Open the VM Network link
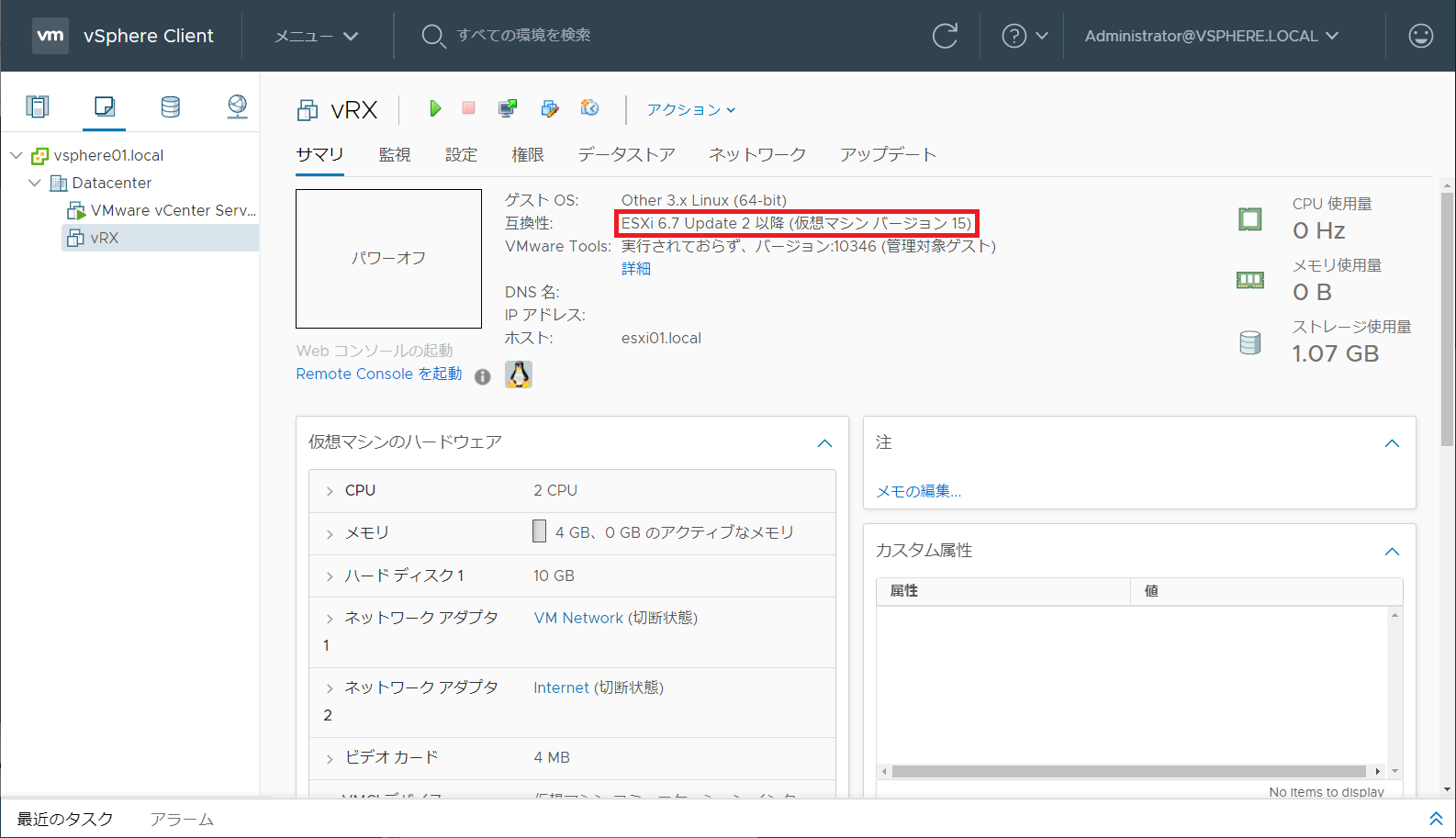This screenshot has width=1456, height=838. (578, 618)
